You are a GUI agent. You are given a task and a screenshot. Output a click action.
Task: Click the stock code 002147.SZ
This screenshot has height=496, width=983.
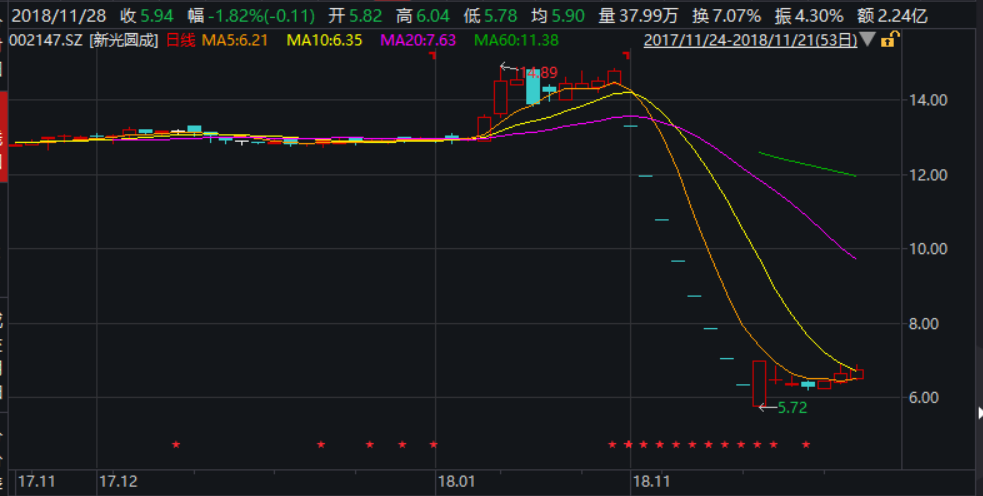[47, 41]
